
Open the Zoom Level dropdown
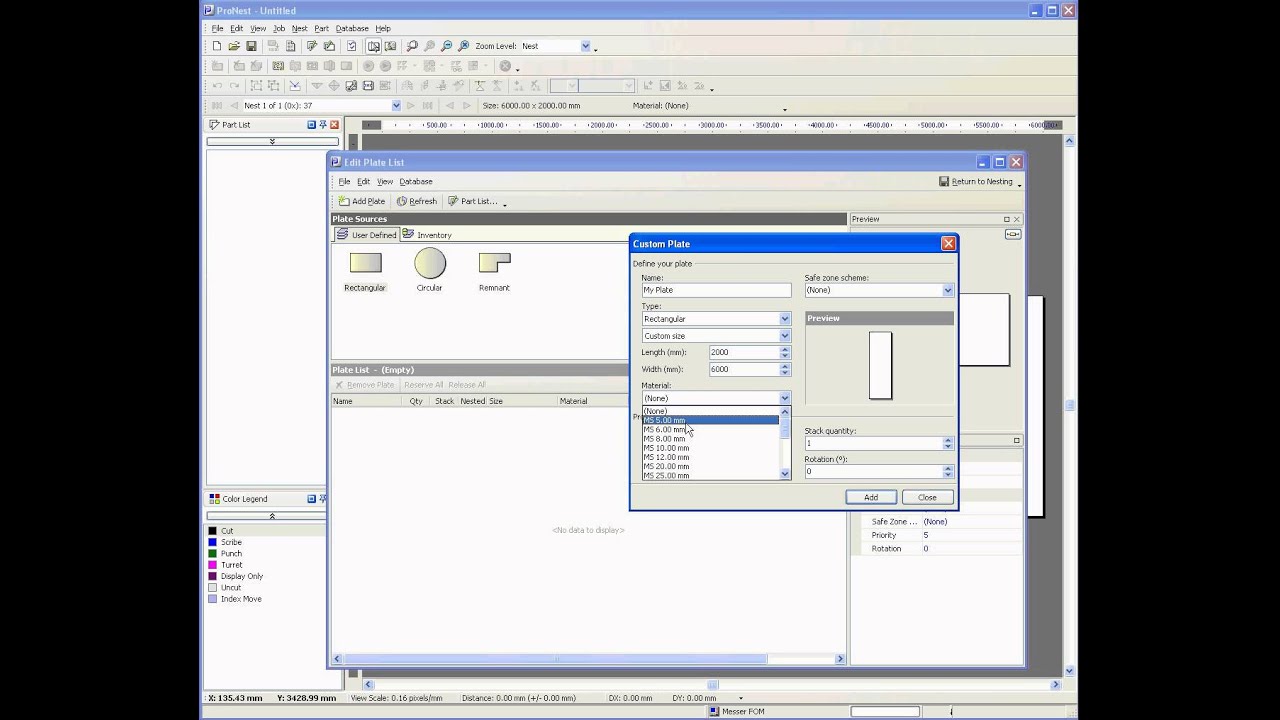pyautogui.click(x=585, y=46)
